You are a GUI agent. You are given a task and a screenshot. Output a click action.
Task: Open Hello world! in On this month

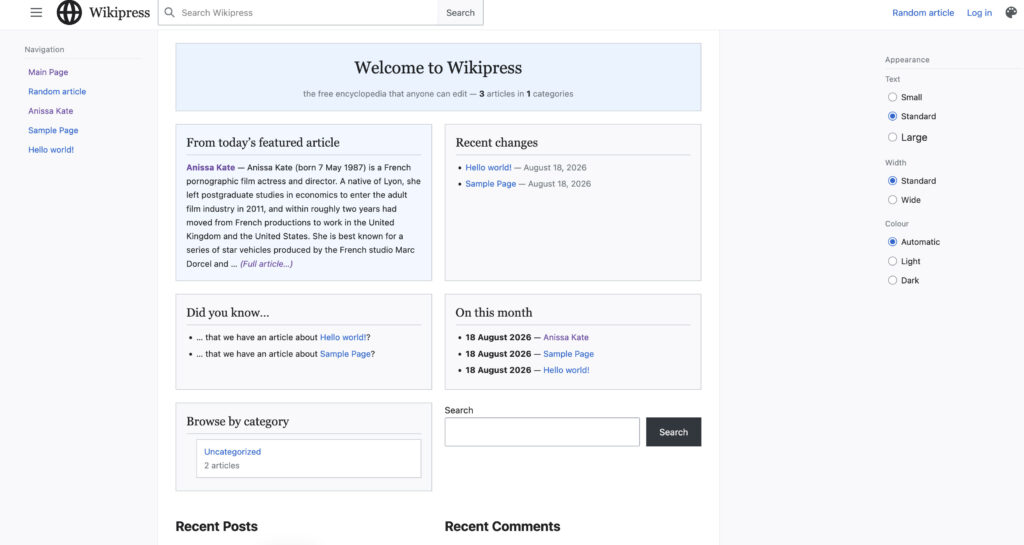click(566, 370)
